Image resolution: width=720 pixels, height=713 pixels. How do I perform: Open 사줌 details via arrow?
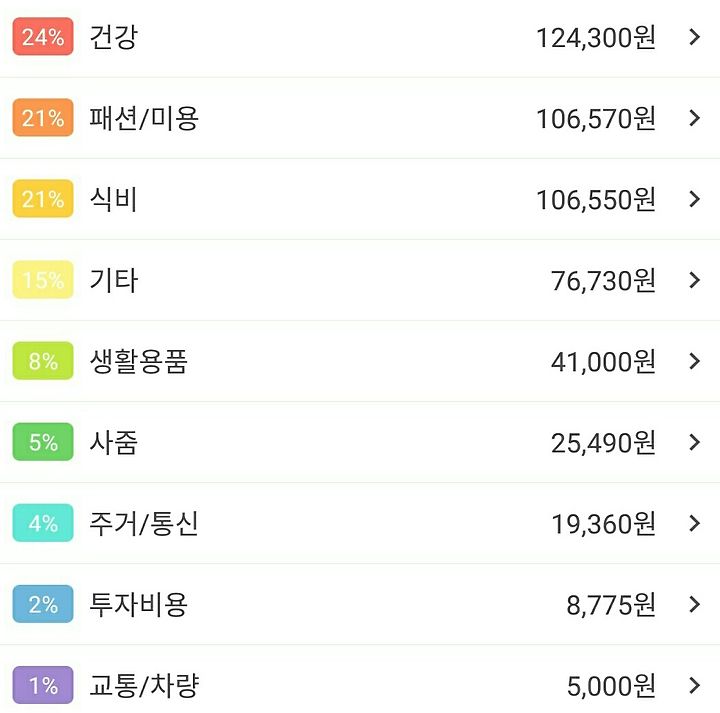695,442
